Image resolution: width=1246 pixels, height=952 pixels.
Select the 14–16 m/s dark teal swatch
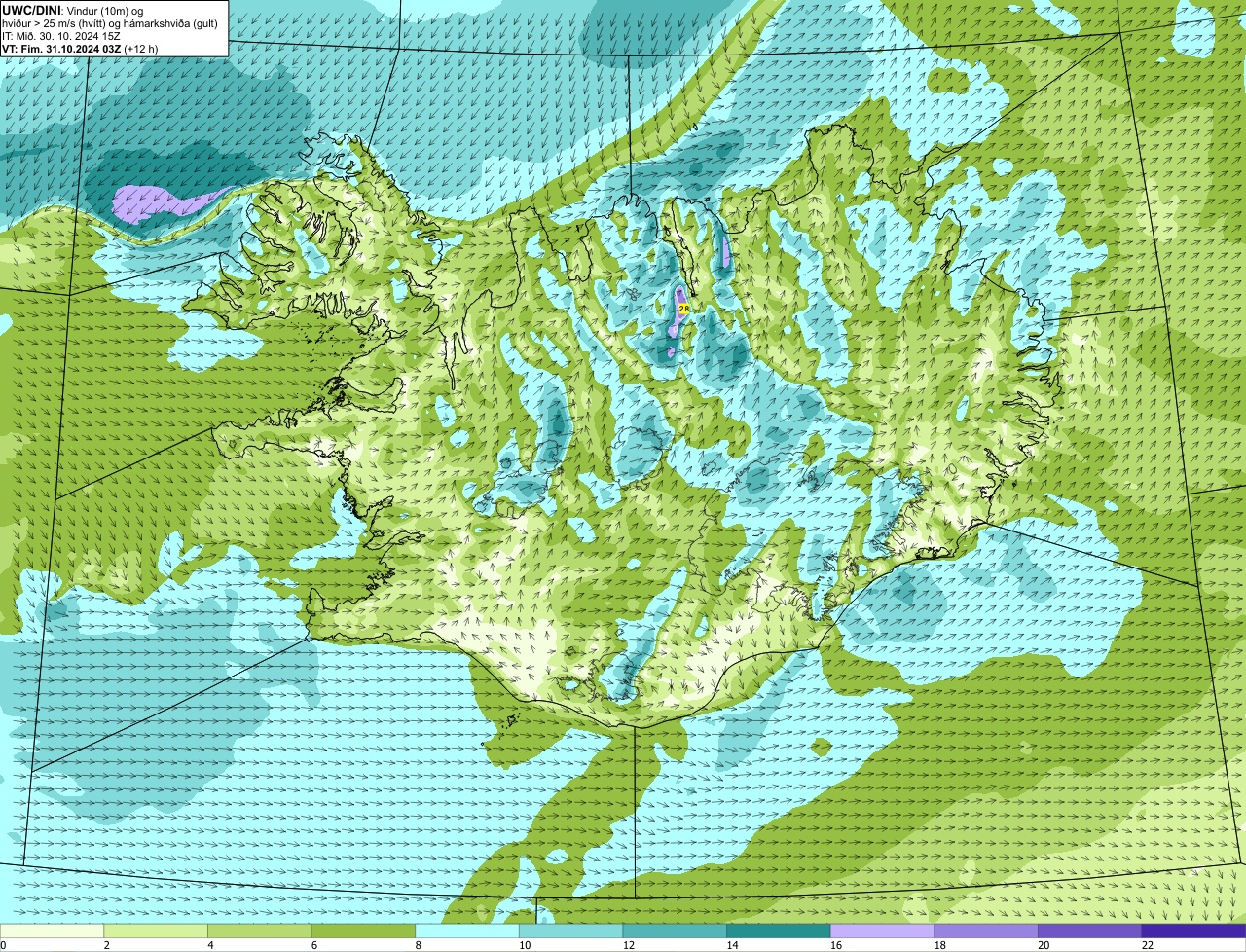(779, 932)
